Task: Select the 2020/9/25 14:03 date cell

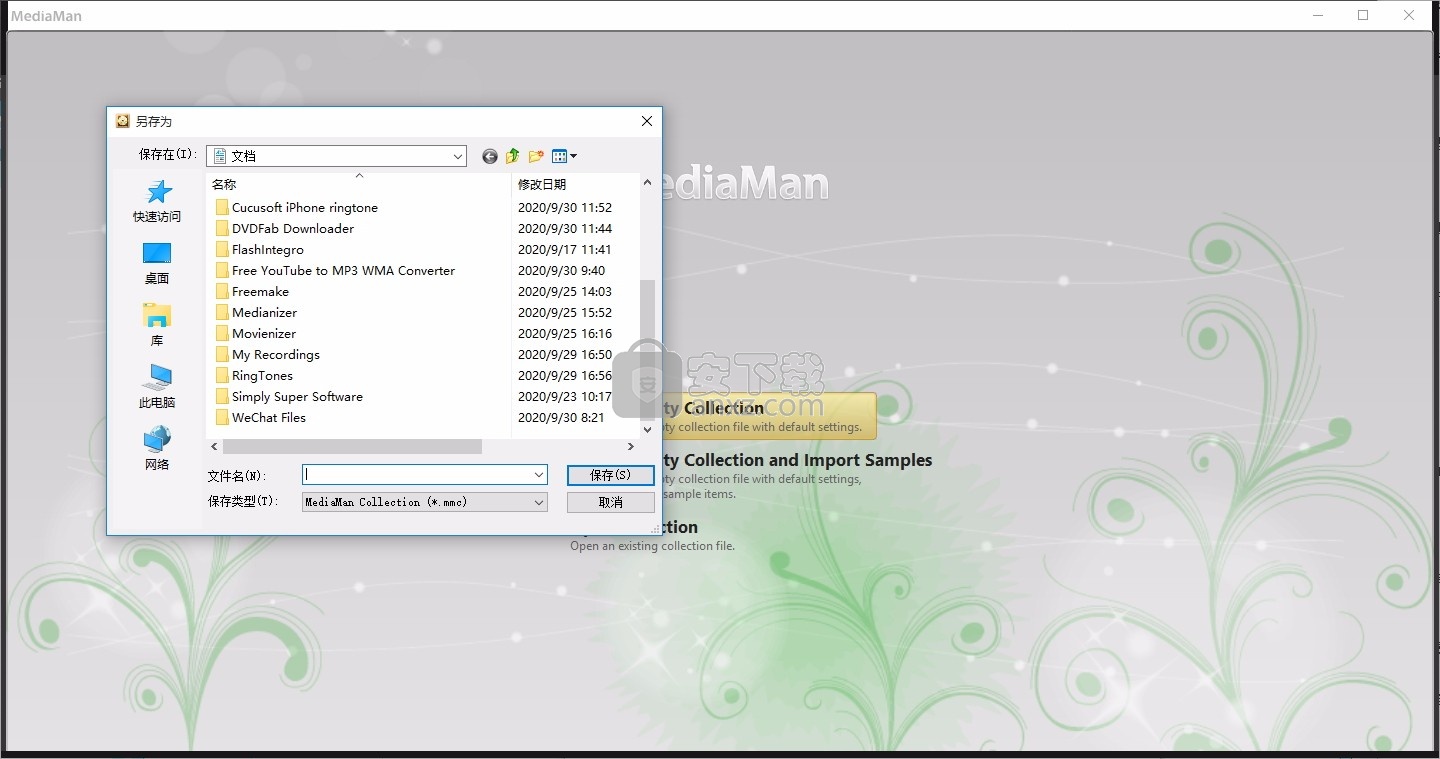Action: click(565, 291)
